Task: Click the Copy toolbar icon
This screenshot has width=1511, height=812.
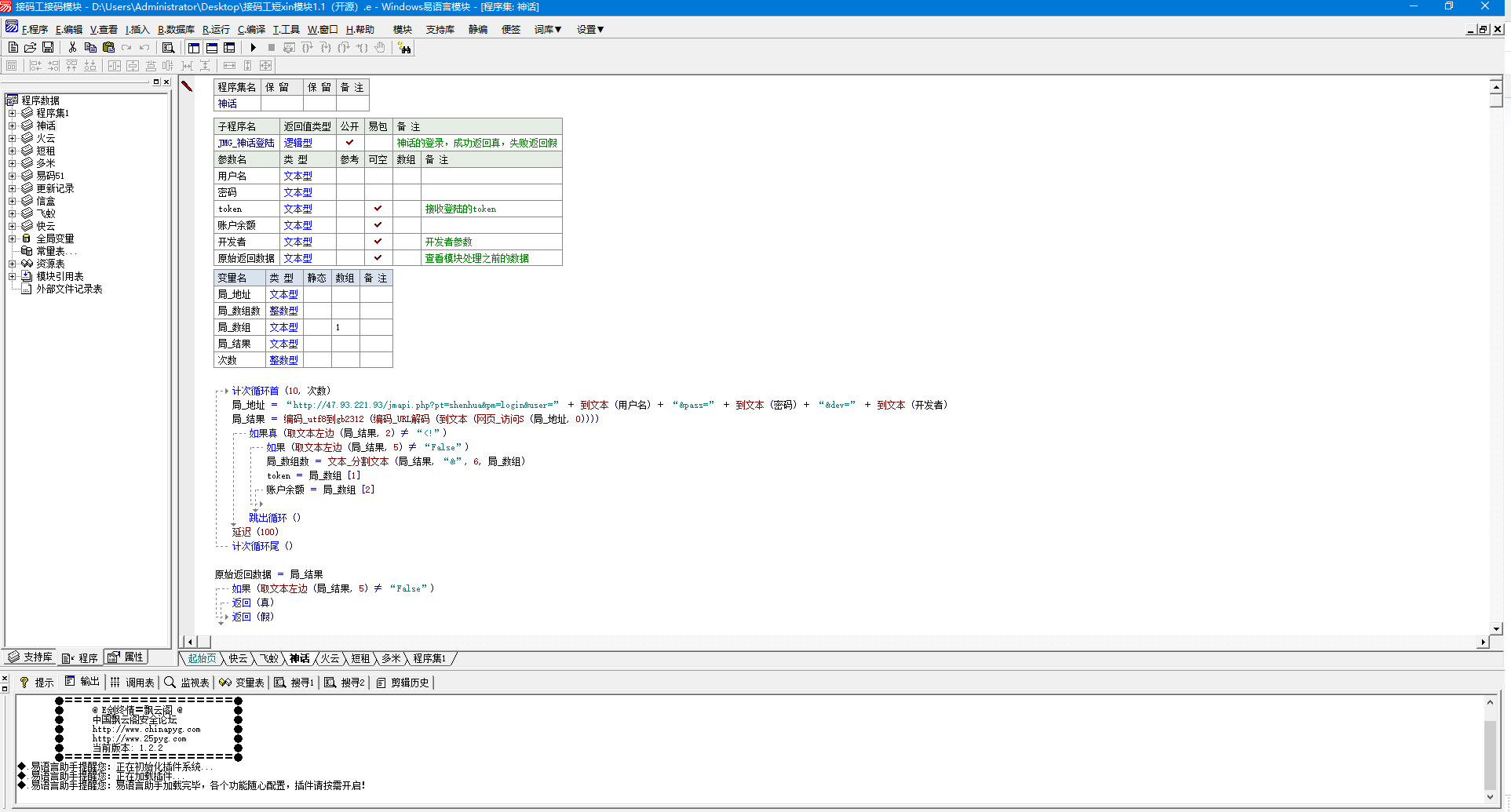Action: (90, 47)
